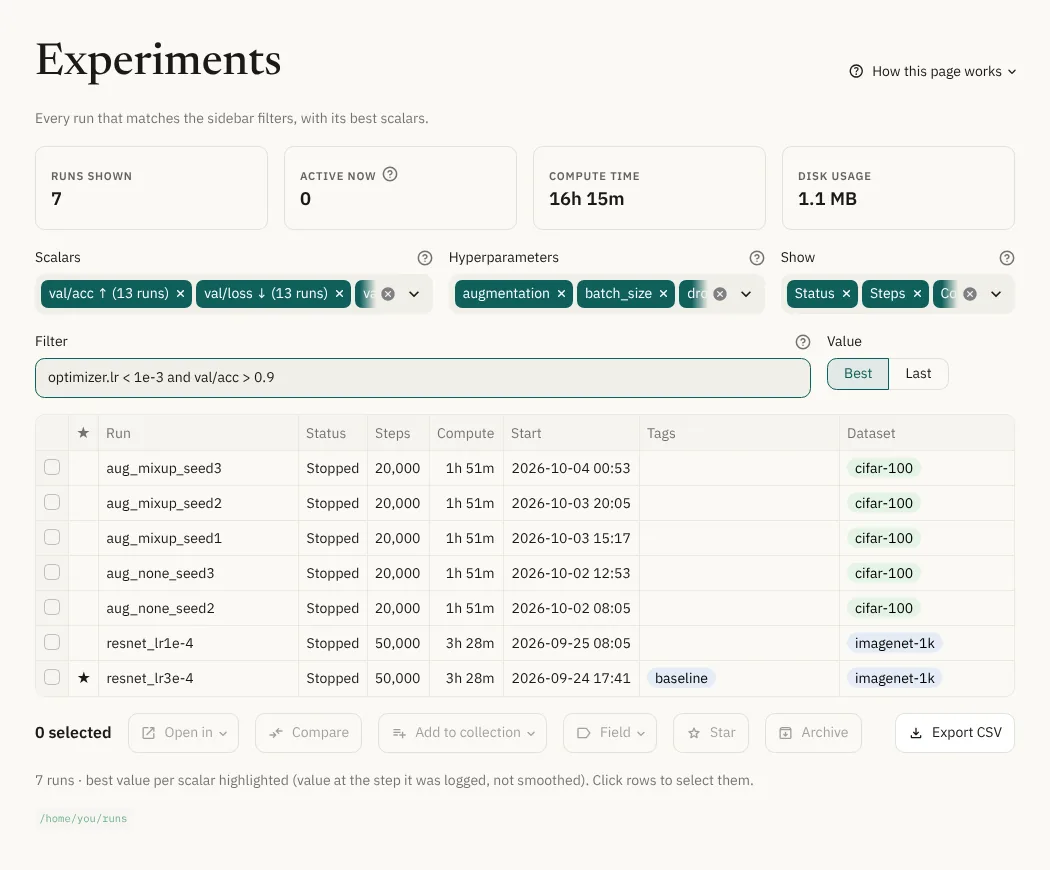Click the Hyperparameters help icon
The image size is (1050, 870).
[757, 258]
